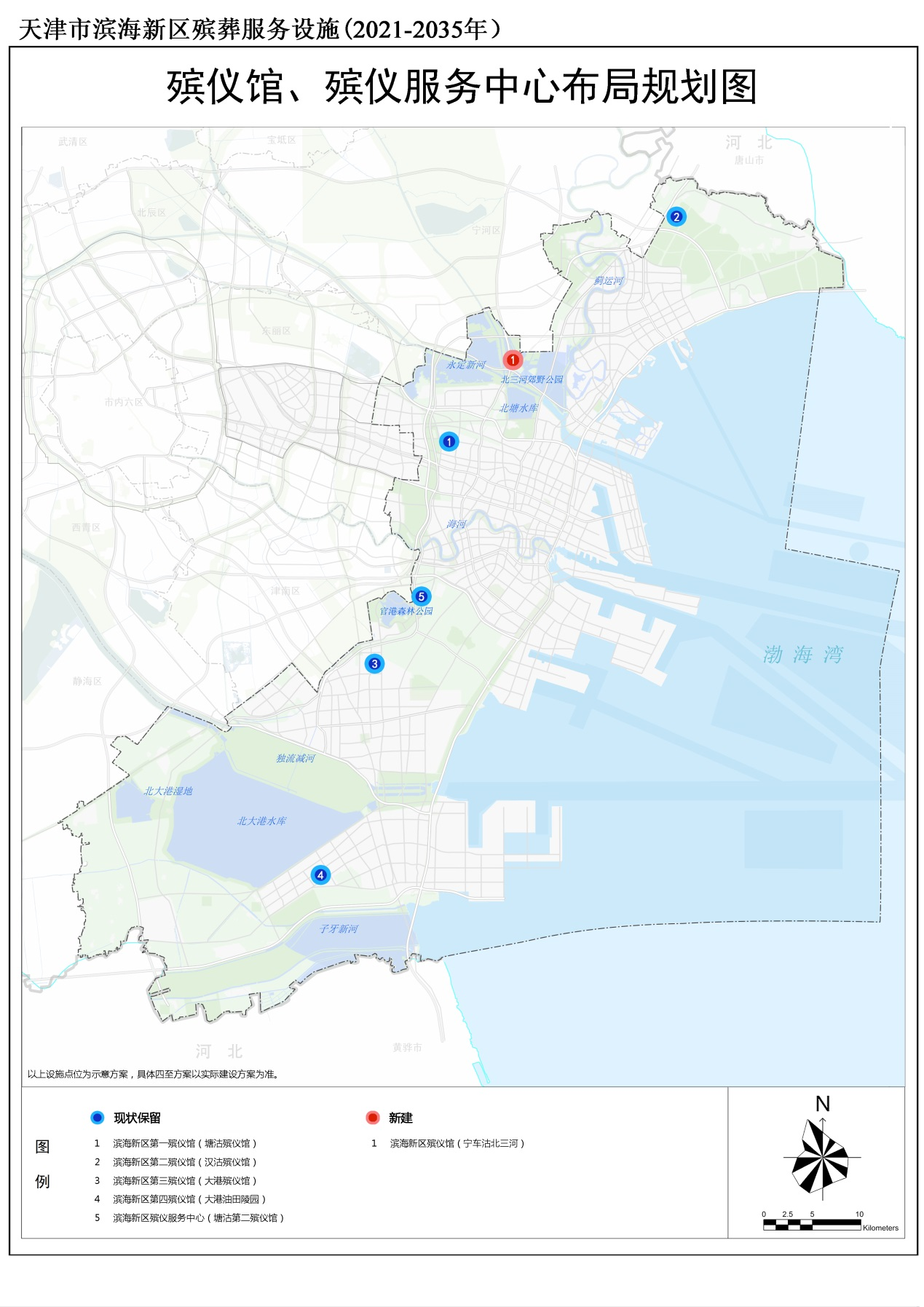Click blue marker 5 near 官港森林公园
This screenshot has height=1307, width=924.
point(421,596)
